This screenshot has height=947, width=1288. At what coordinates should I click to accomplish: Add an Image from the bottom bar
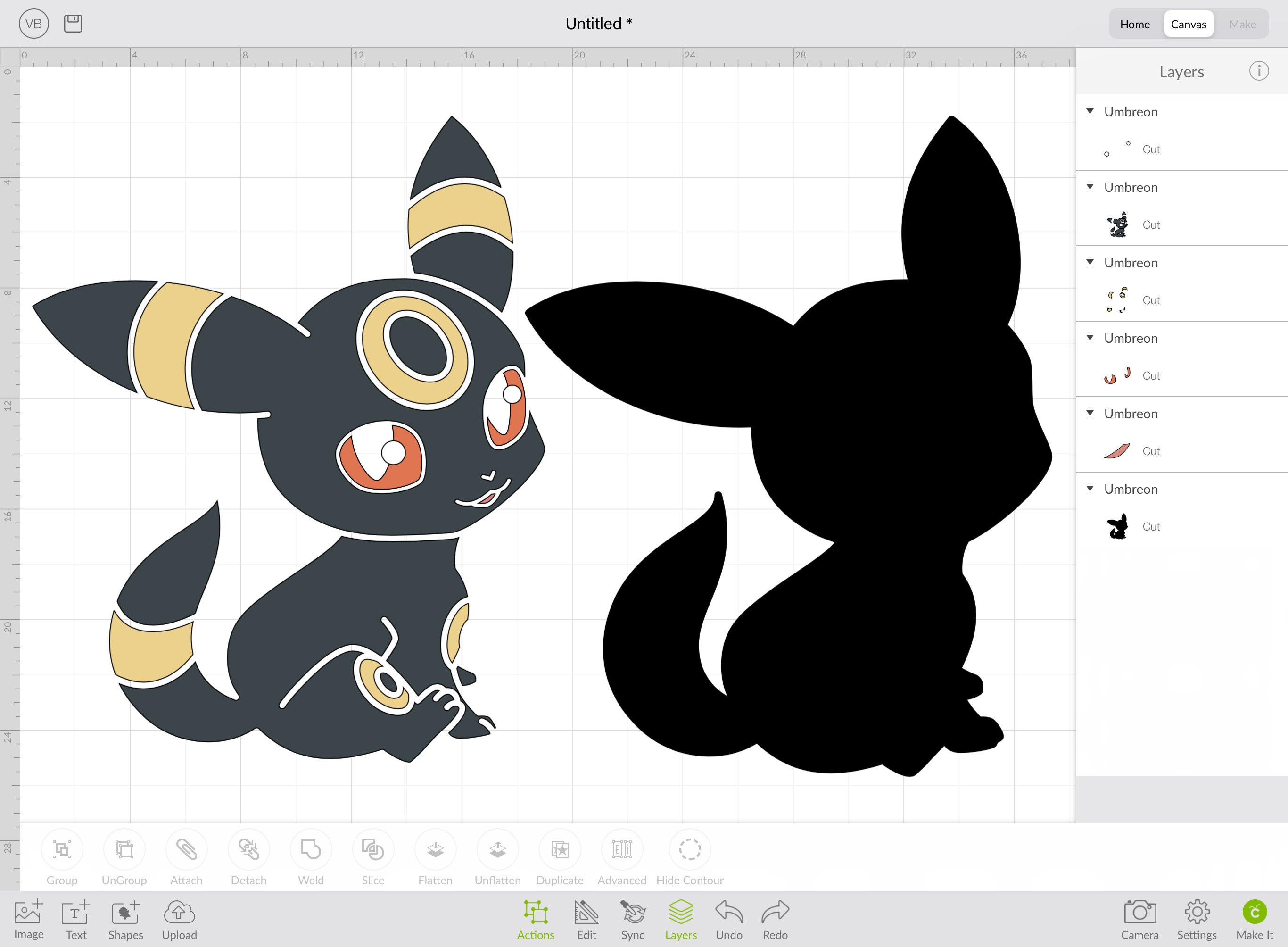pos(29,920)
